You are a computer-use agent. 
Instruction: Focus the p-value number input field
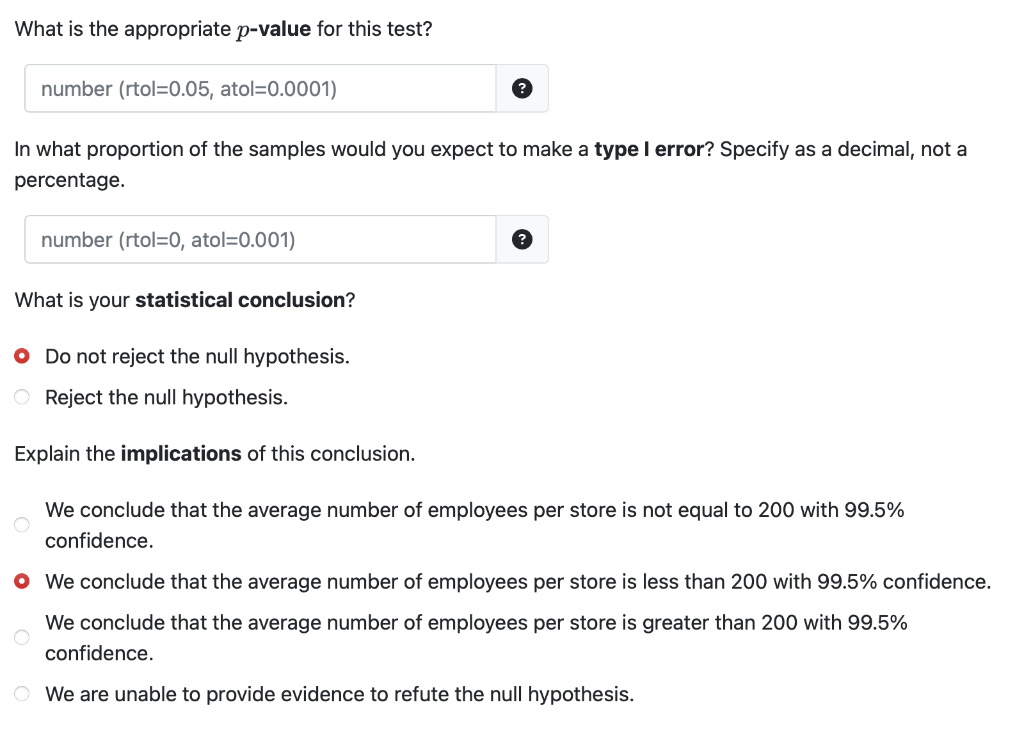[x=260, y=89]
